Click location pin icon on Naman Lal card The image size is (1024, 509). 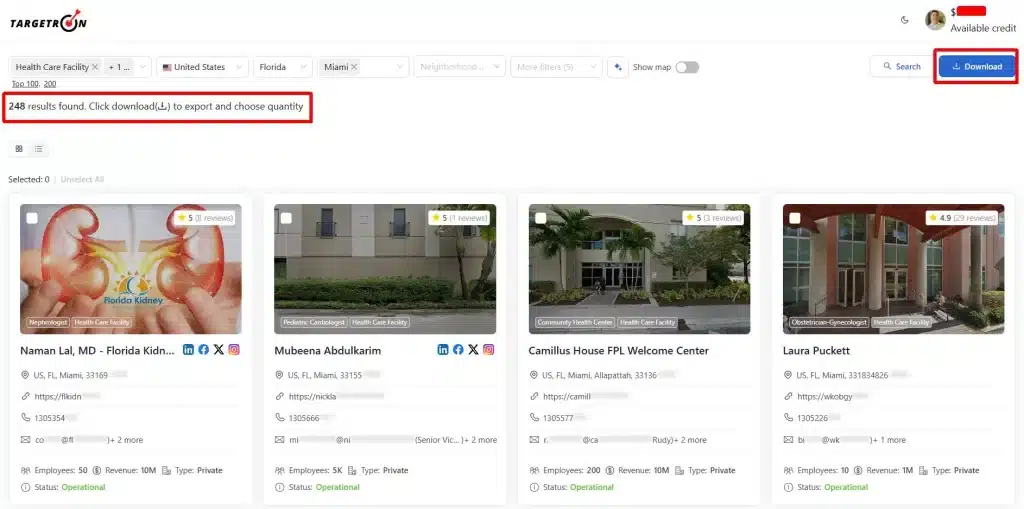25,375
